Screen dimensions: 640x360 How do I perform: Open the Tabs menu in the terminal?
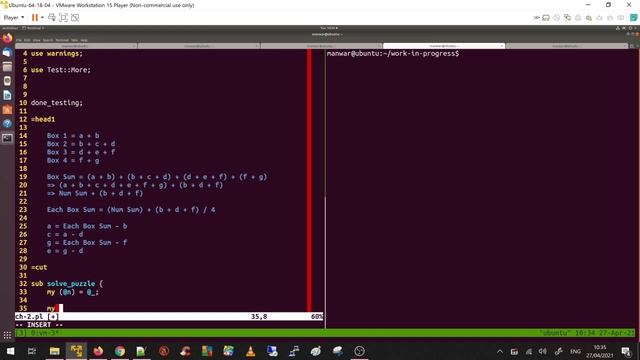coord(74,40)
